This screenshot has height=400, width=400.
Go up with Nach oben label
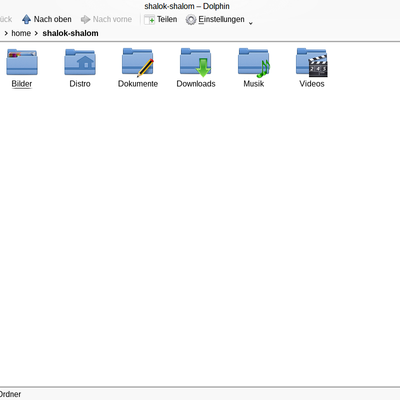coord(53,19)
